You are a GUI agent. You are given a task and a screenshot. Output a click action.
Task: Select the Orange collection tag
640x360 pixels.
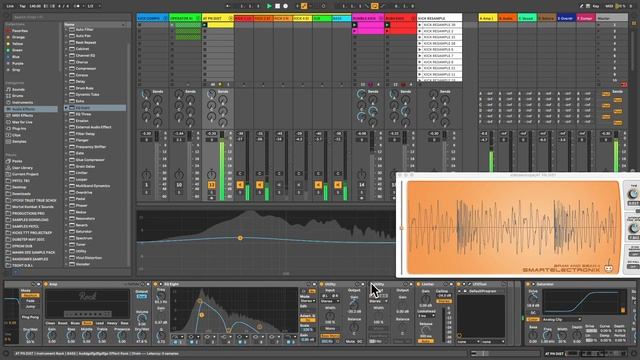18,37
